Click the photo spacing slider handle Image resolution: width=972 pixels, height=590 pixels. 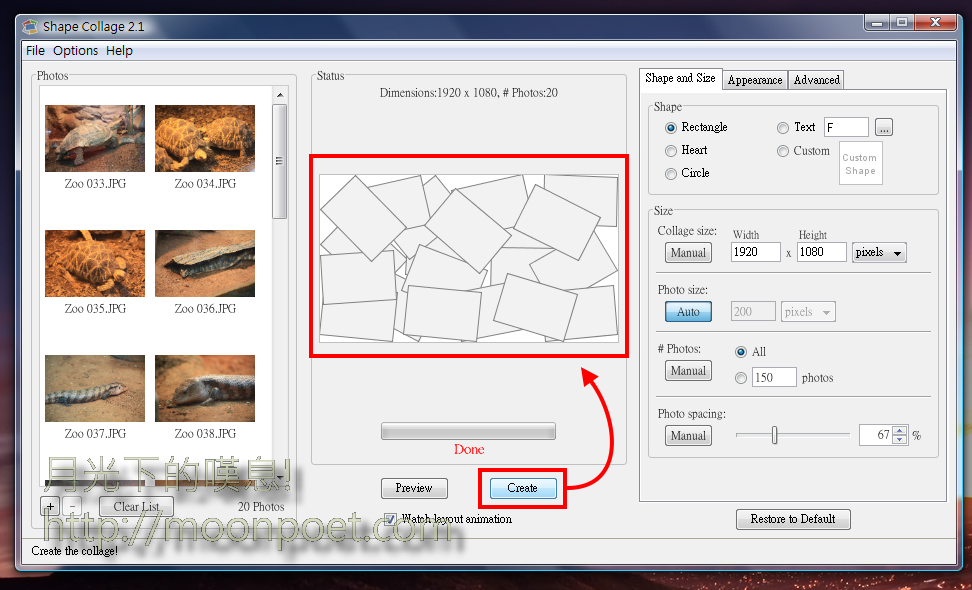pyautogui.click(x=774, y=435)
